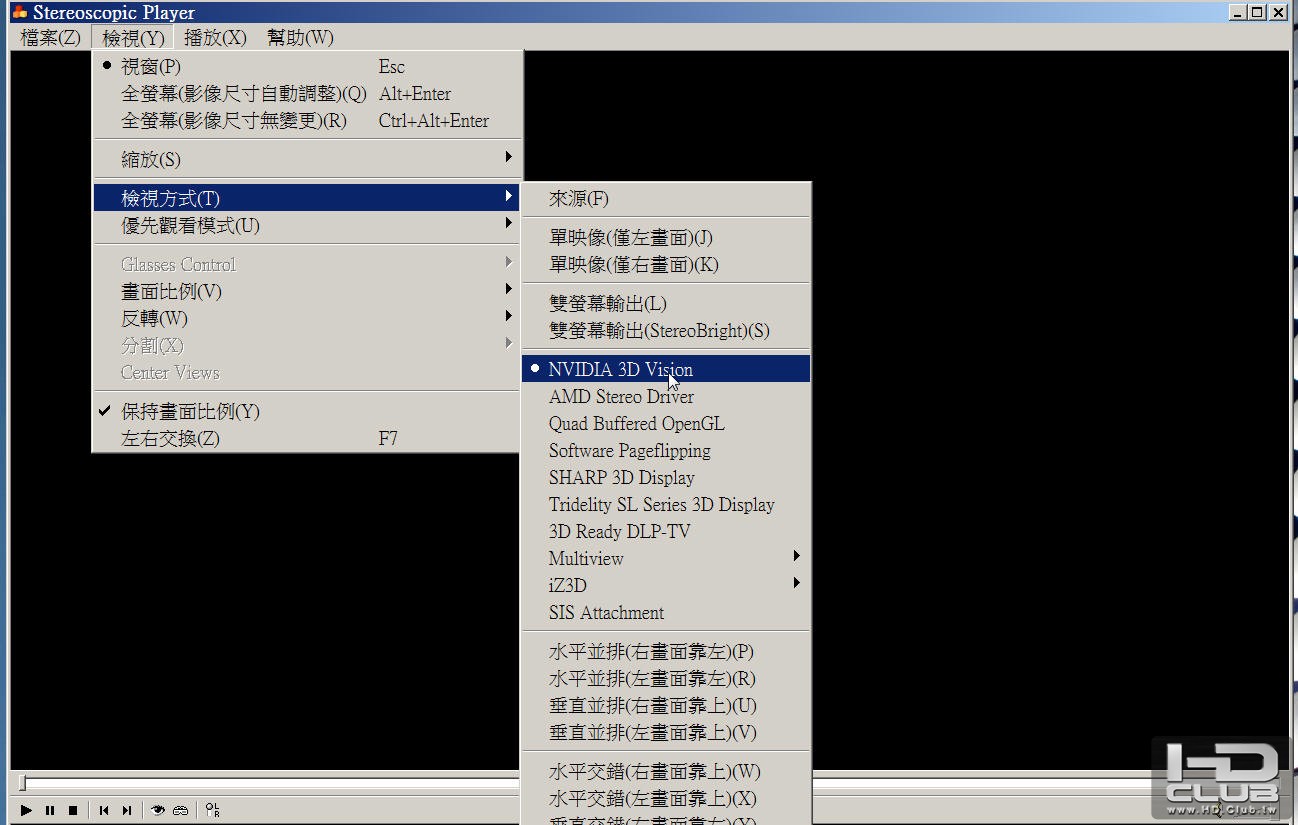Screen dimensions: 1298x825
Task: Expand the 反轉(W) flip submenu
Action: (x=307, y=318)
